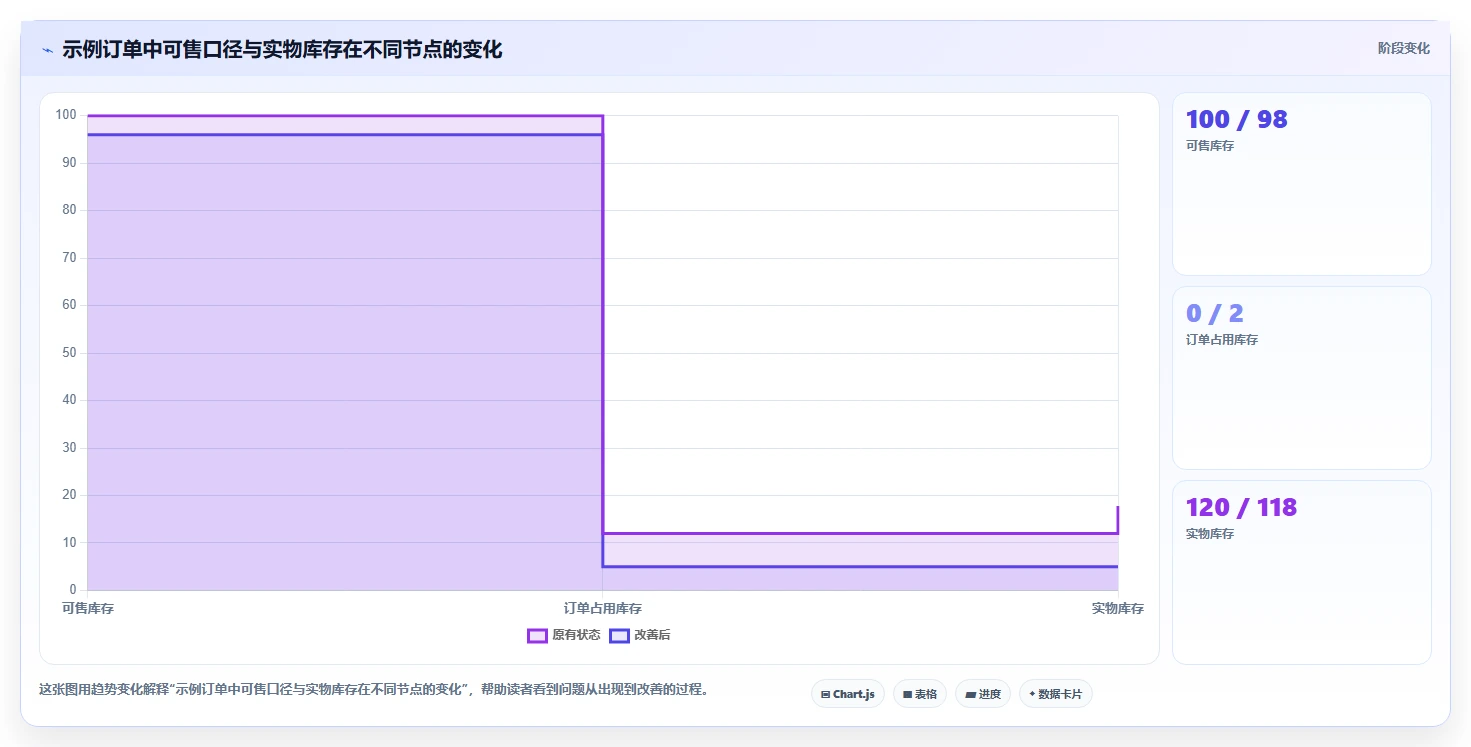Select the 数据卡片 tag
The height and width of the screenshot is (747, 1471).
pos(1056,694)
